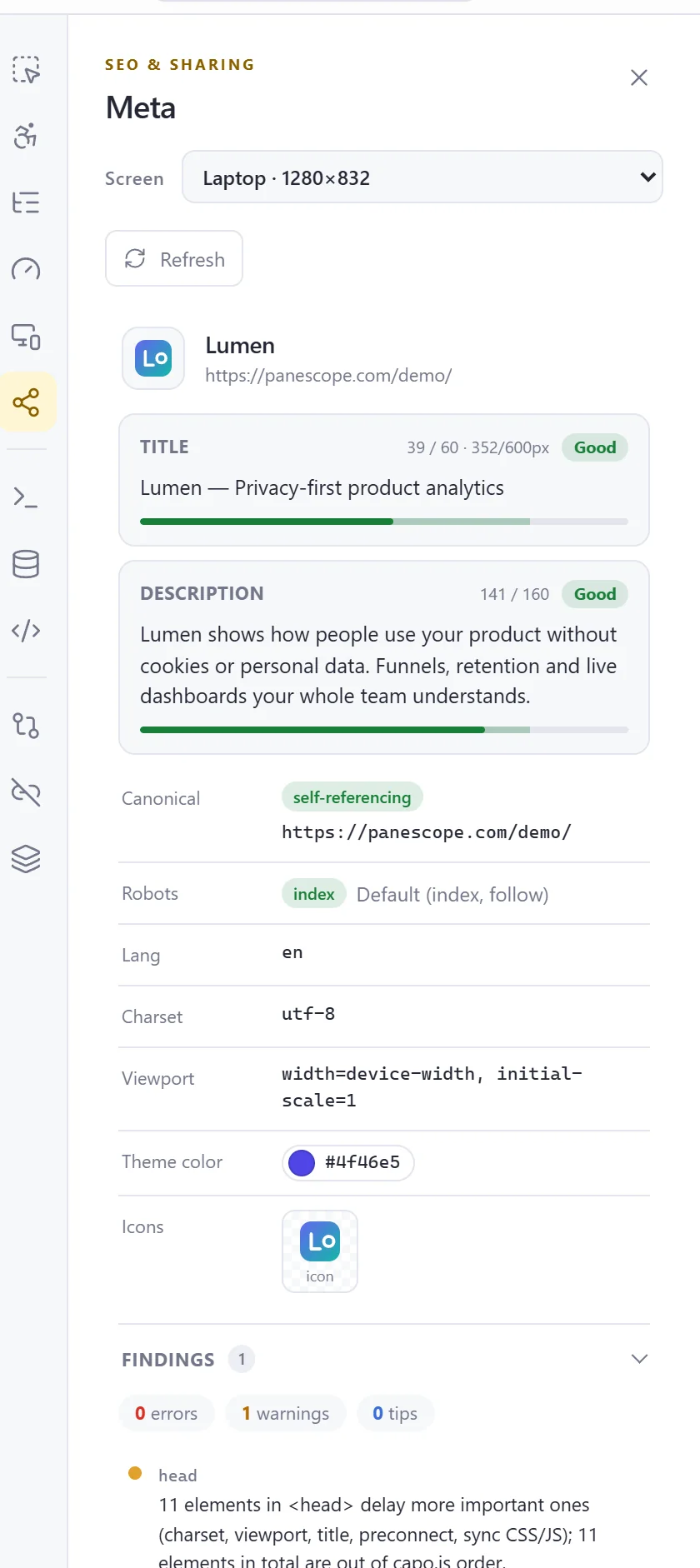The image size is (700, 1568).
Task: Open the responsive devices icon
Action: pos(26,336)
